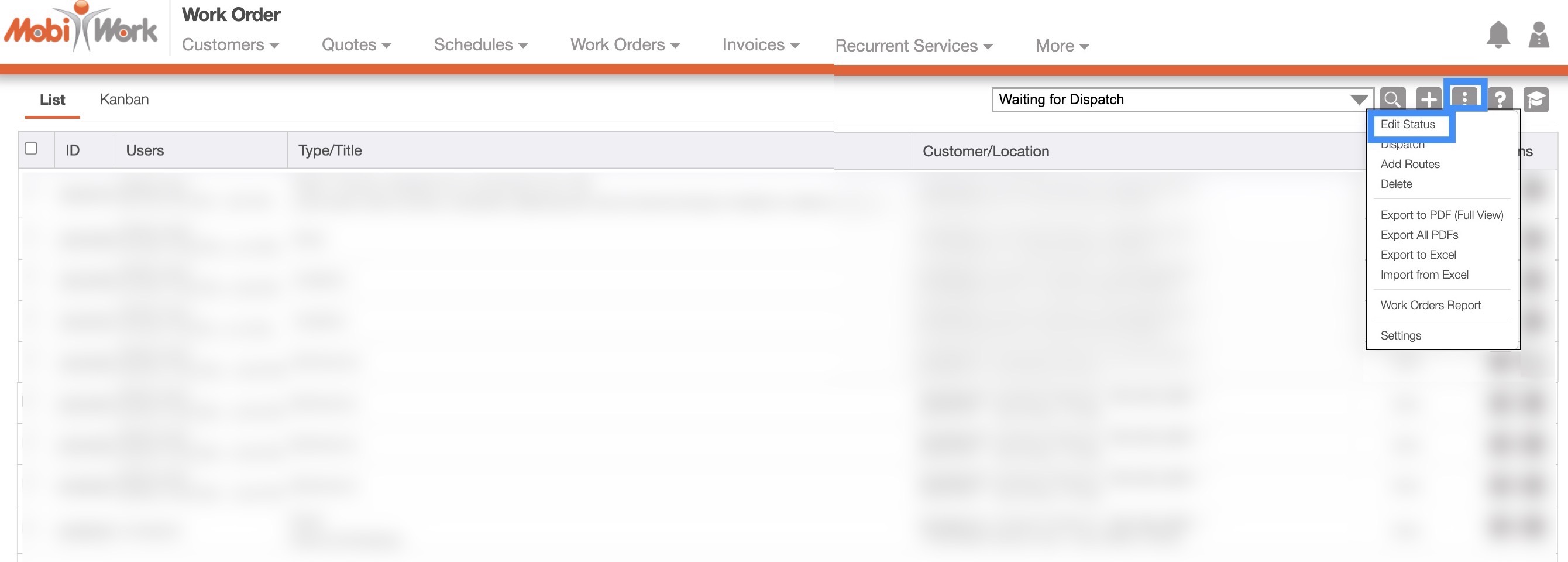Screen dimensions: 1568x562
Task: Click the MobiWork logo
Action: click(x=80, y=28)
